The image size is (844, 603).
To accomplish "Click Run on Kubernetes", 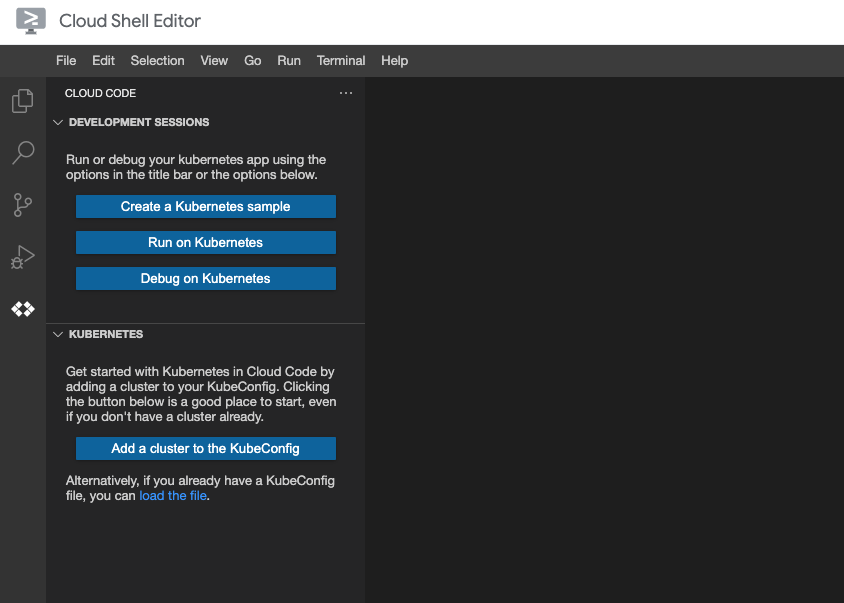I will click(x=205, y=242).
